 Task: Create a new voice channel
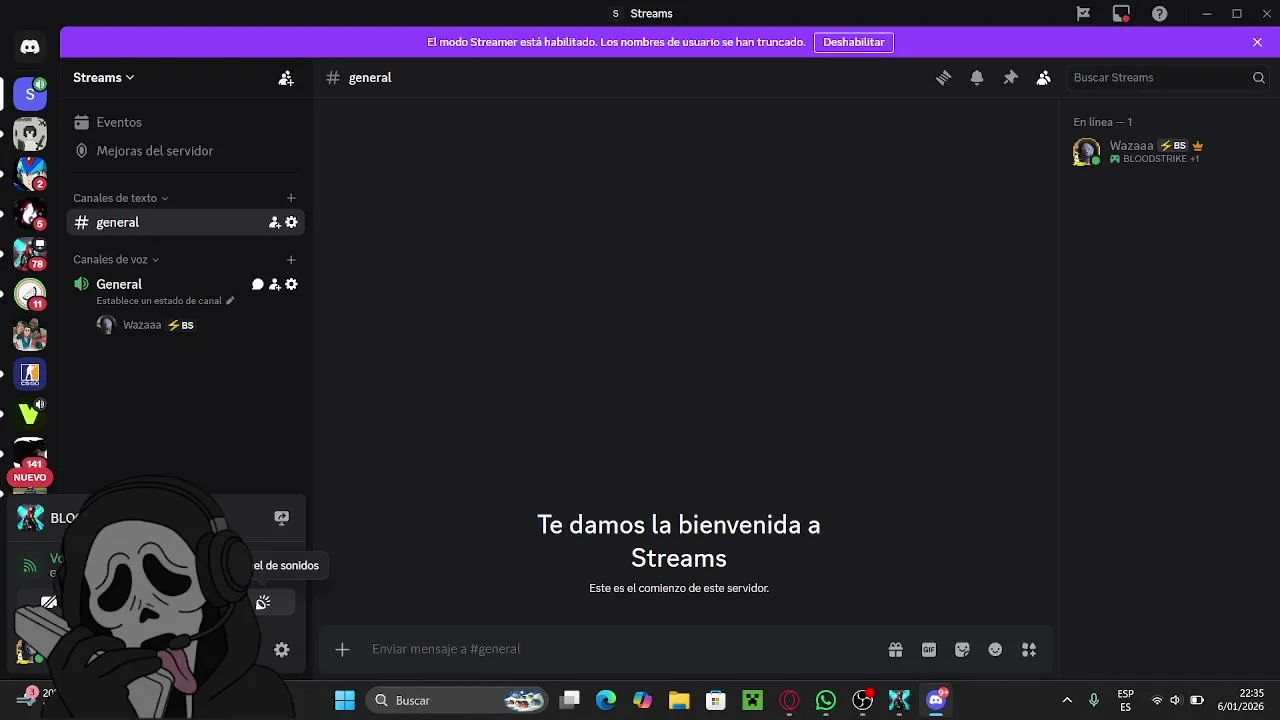[291, 260]
